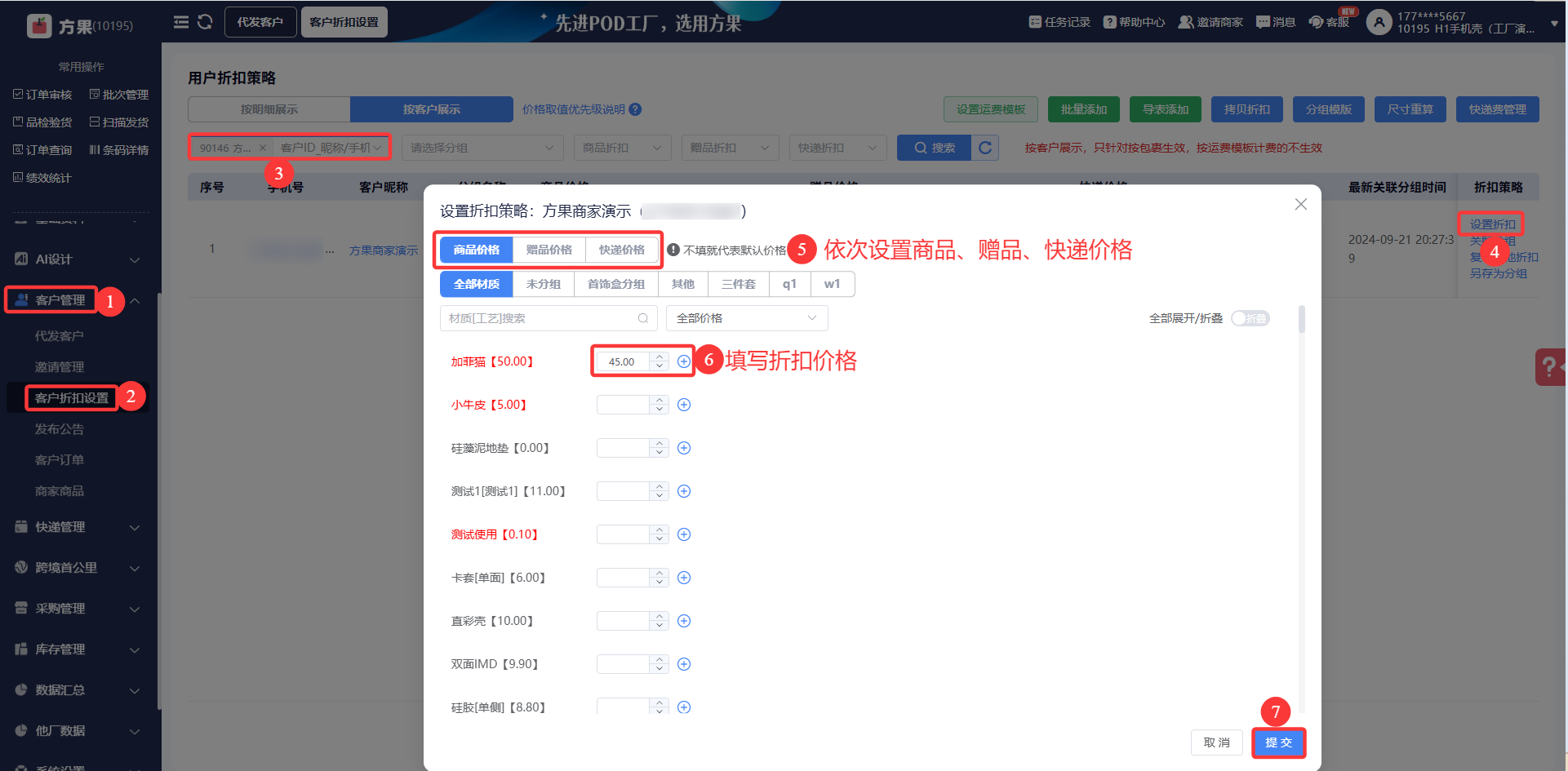Click the refresh icon in the top bar
1568x771 pixels.
(205, 22)
